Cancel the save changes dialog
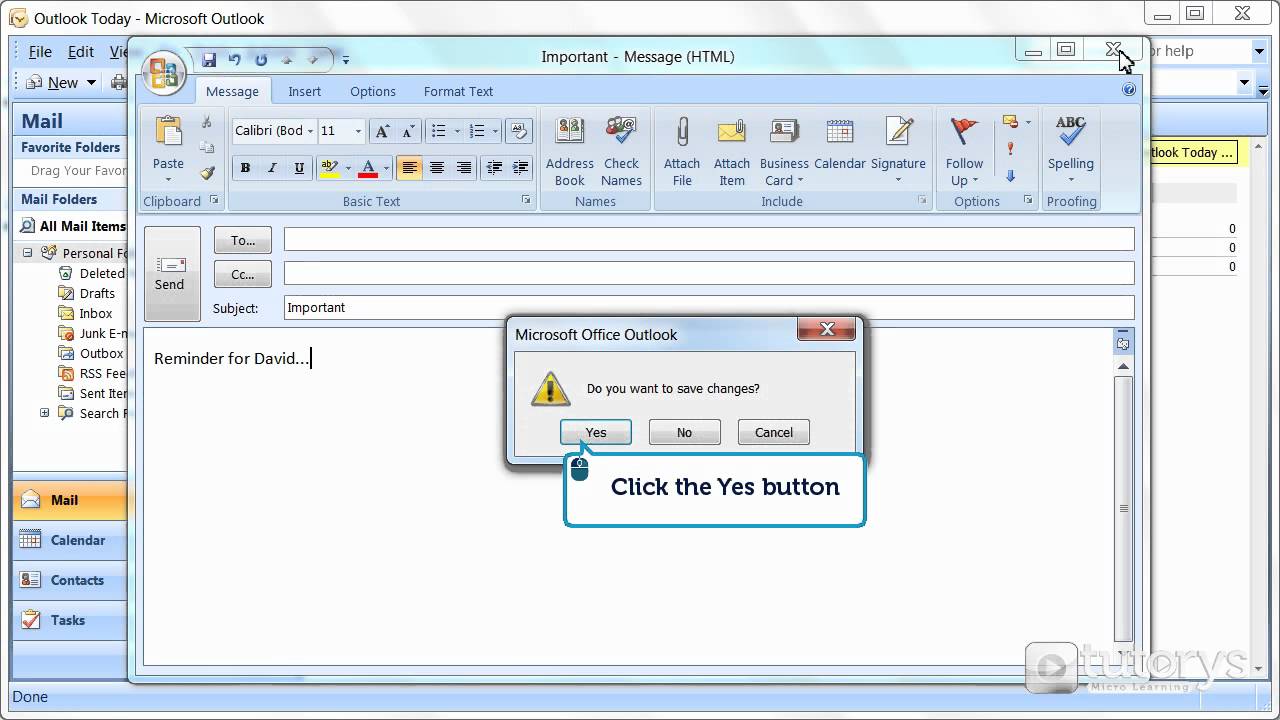The image size is (1280, 720). (x=773, y=432)
